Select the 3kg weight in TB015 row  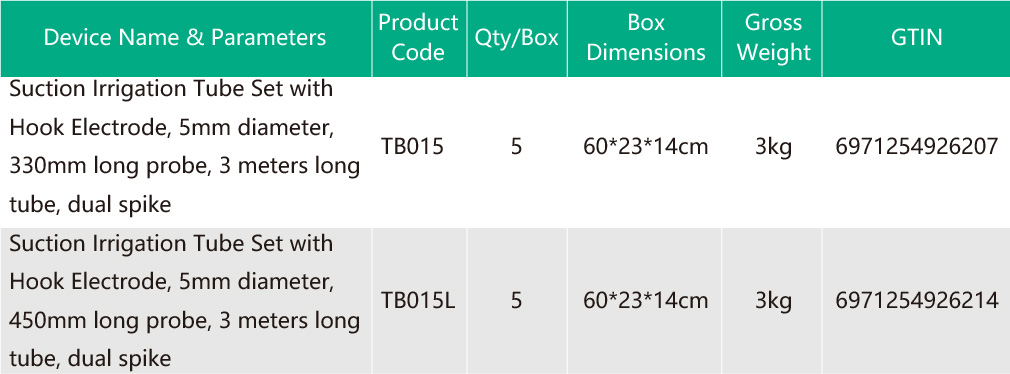click(773, 148)
